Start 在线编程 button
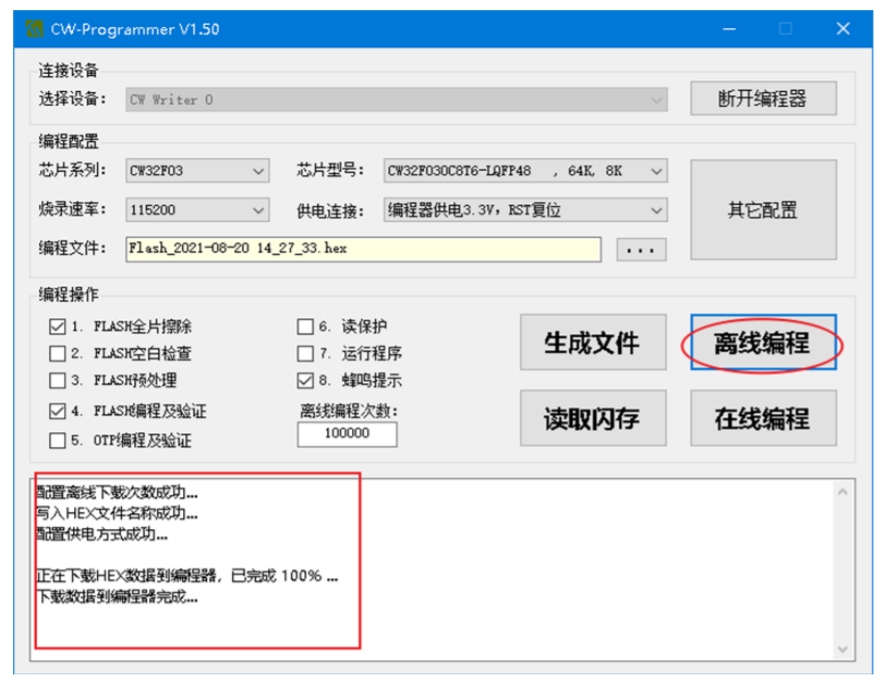 coord(763,418)
